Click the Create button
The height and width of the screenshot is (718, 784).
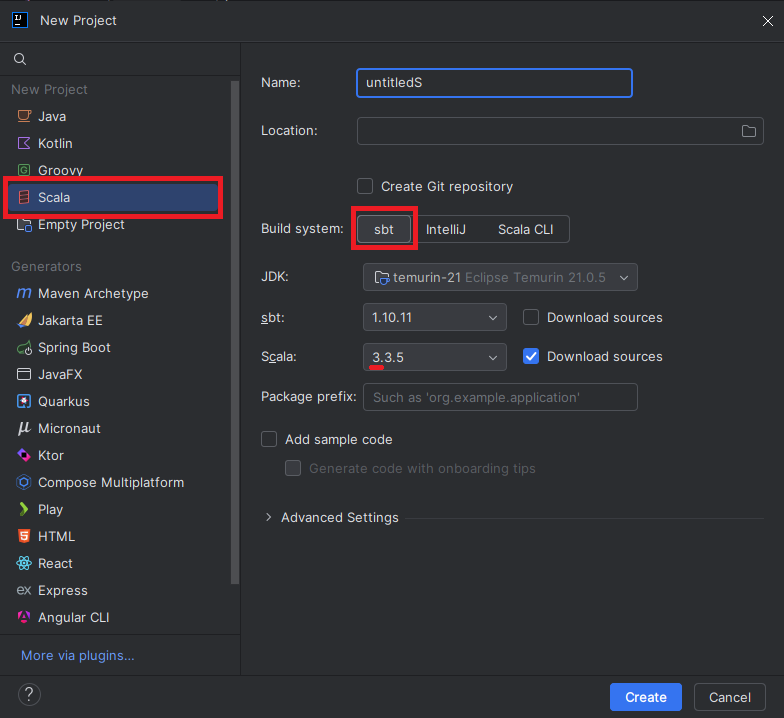tap(646, 697)
